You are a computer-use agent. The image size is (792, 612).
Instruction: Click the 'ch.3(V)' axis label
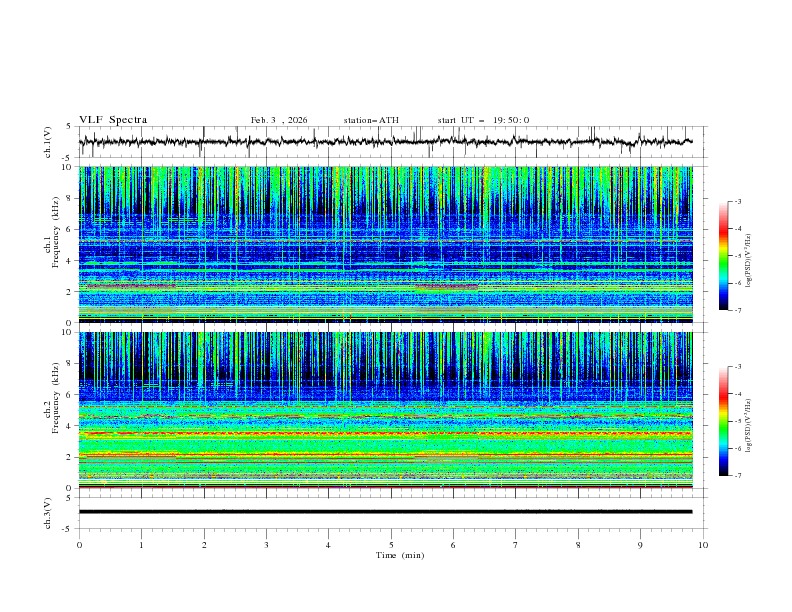[48, 513]
